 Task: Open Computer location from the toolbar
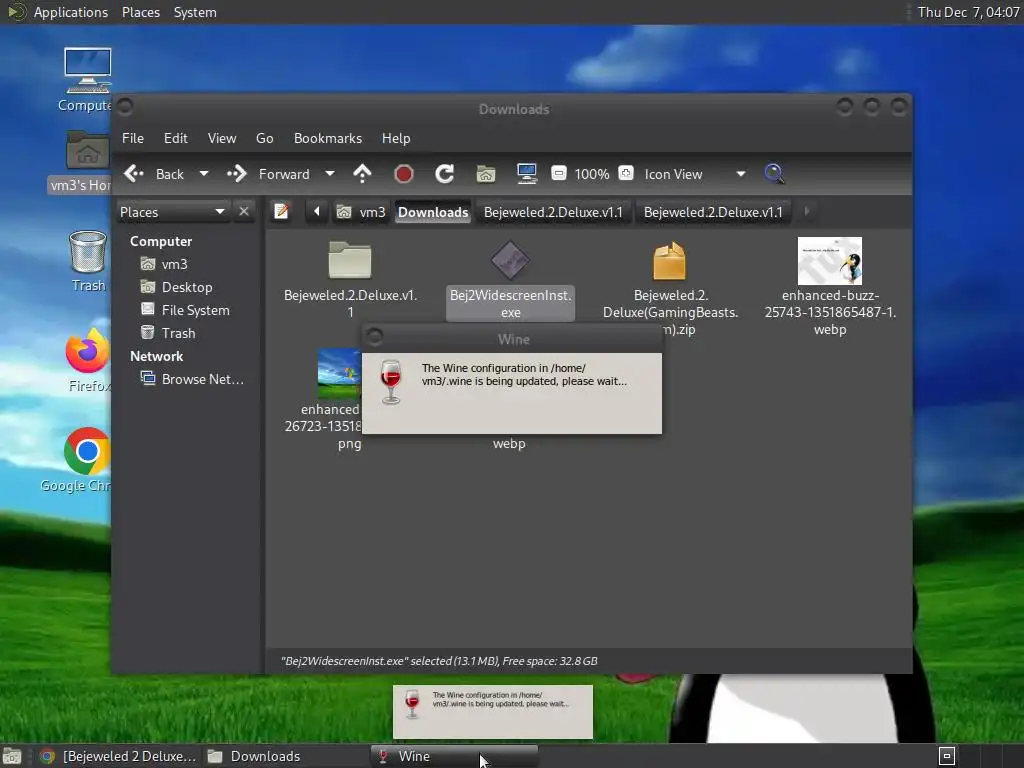coord(526,174)
